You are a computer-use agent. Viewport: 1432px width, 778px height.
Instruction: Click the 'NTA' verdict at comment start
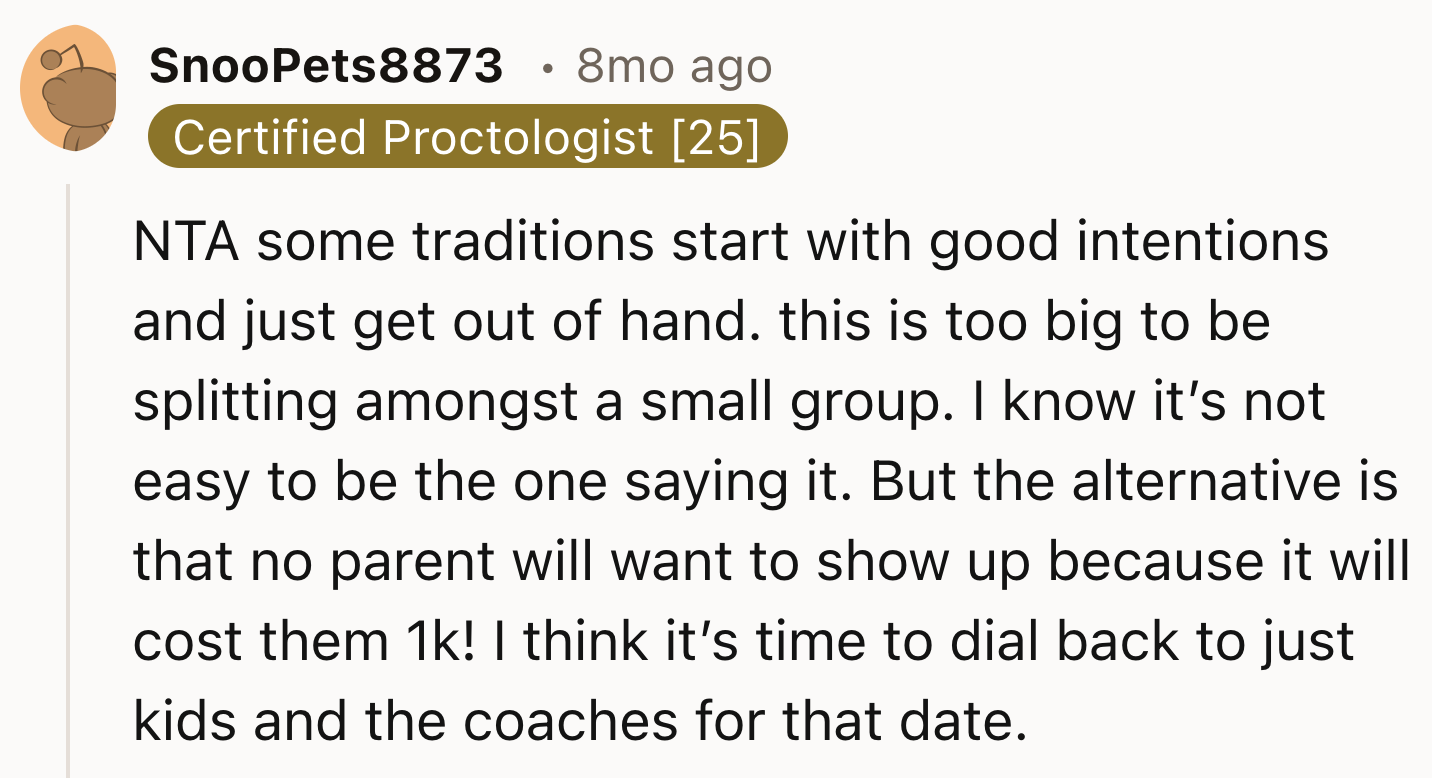187,242
